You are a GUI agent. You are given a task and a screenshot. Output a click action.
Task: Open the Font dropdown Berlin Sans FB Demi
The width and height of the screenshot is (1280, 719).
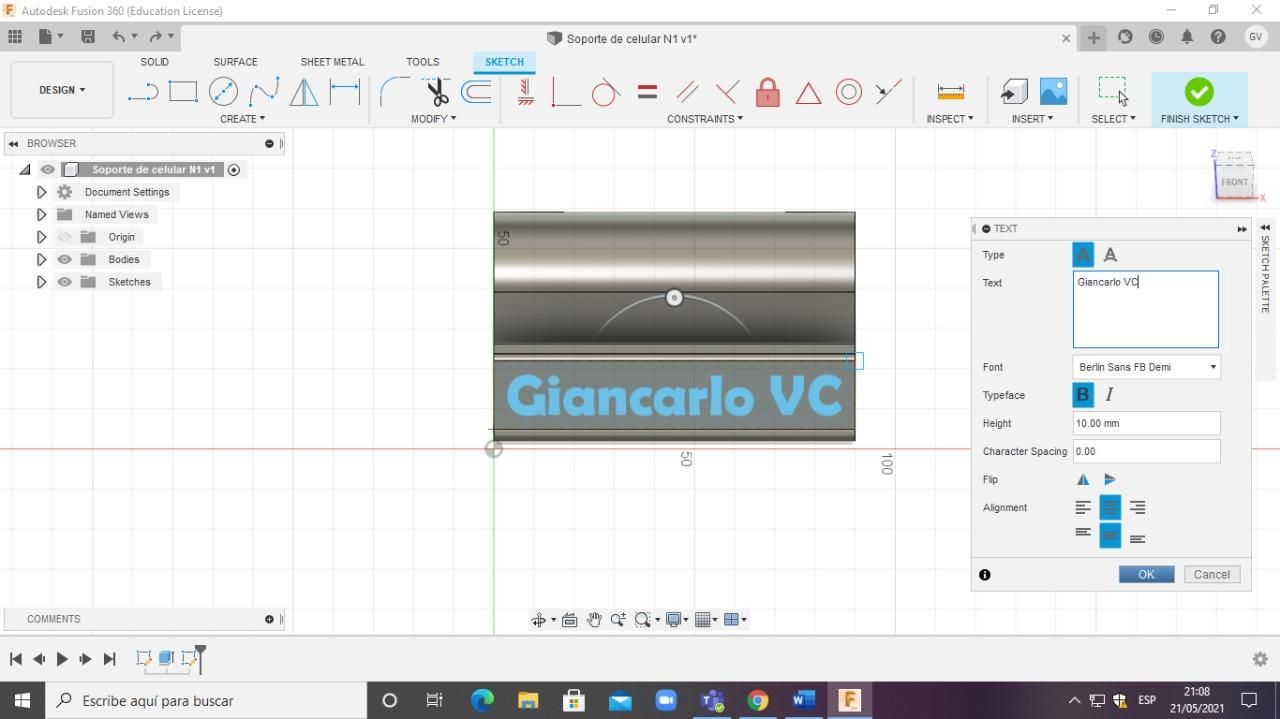pyautogui.click(x=1146, y=367)
